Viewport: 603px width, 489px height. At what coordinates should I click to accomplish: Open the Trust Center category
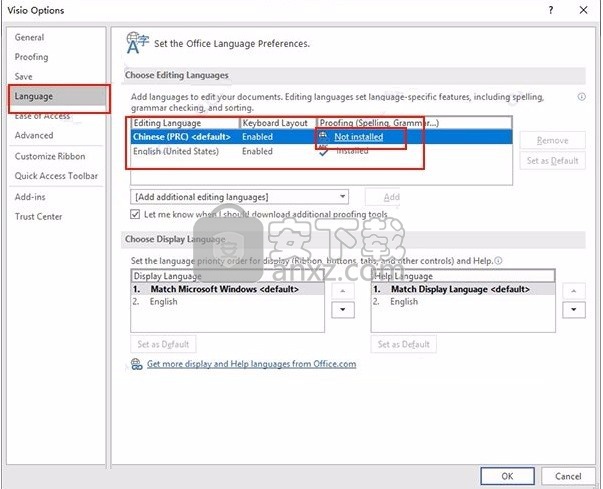point(38,216)
